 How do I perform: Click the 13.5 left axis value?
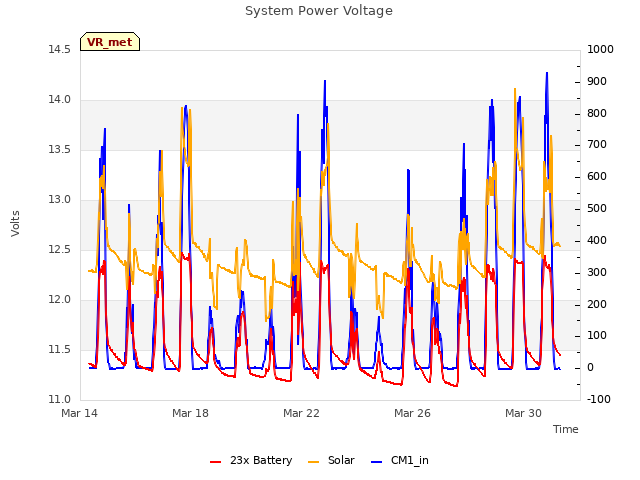point(59,149)
